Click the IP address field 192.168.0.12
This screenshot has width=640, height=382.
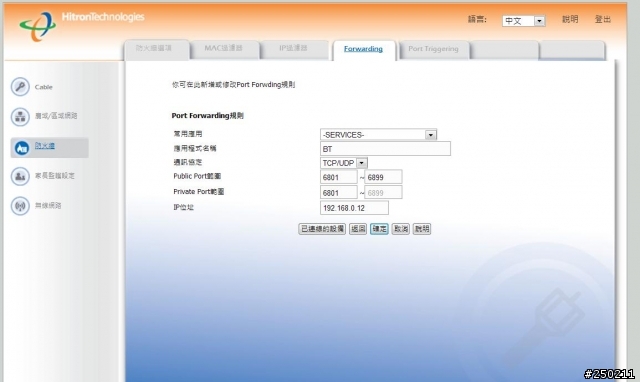pyautogui.click(x=354, y=208)
